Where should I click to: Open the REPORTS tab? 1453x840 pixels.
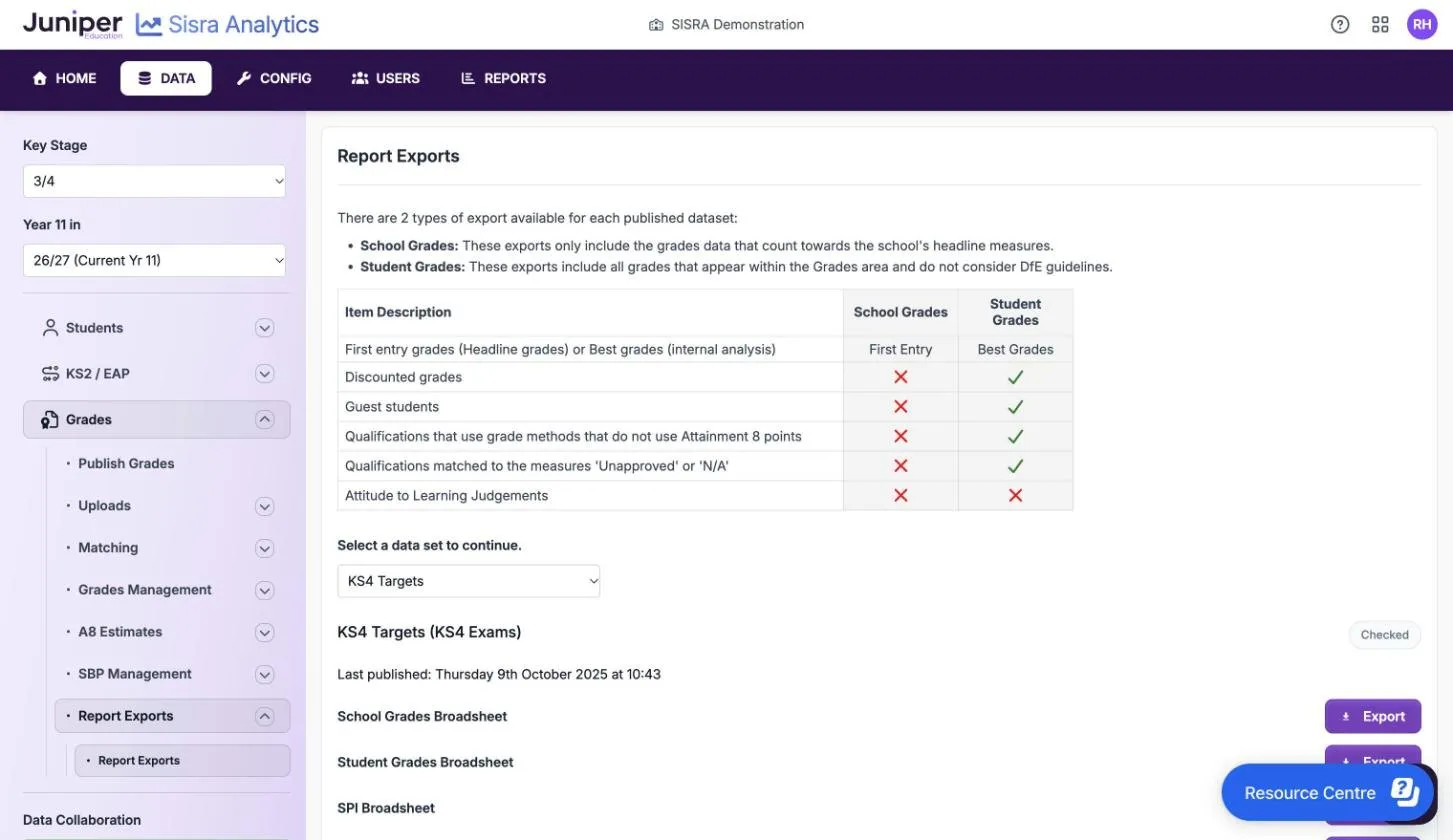pyautogui.click(x=503, y=78)
